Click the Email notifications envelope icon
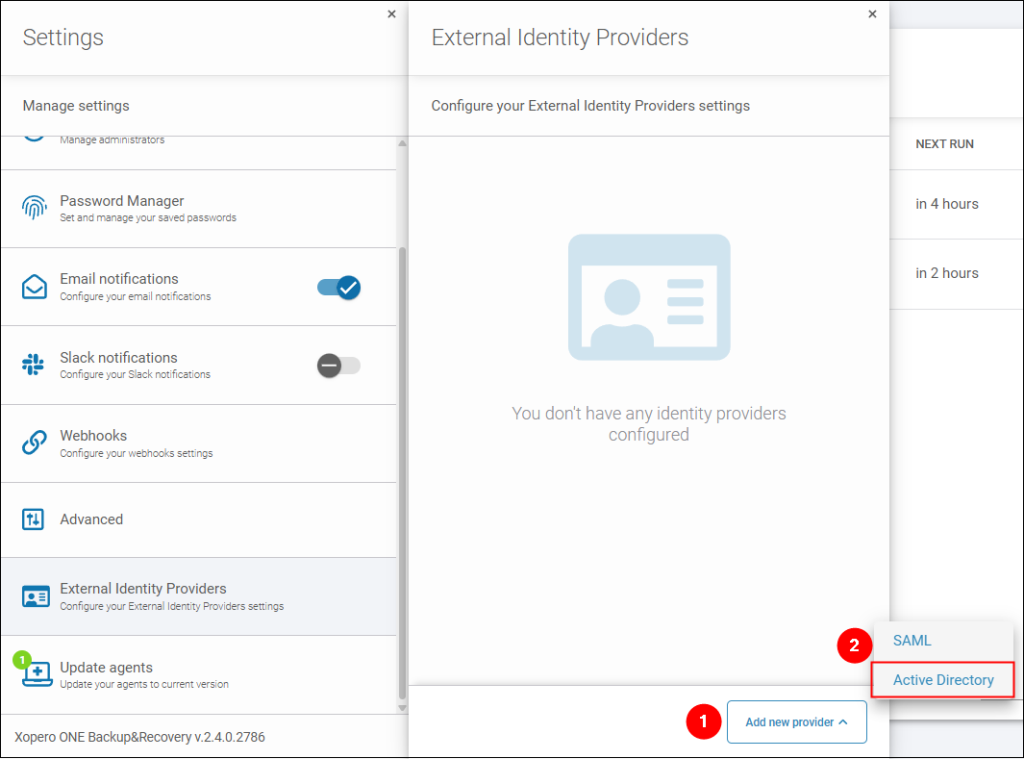Viewport: 1024px width, 759px height. coord(34,287)
